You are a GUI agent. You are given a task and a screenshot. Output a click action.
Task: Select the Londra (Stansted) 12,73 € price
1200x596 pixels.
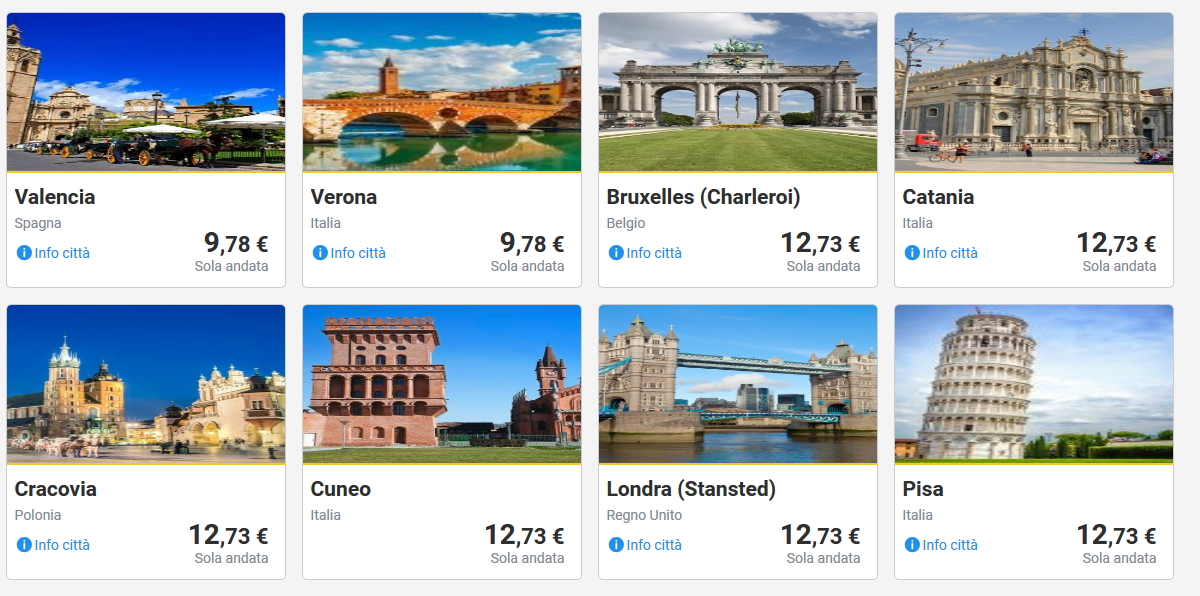click(820, 536)
